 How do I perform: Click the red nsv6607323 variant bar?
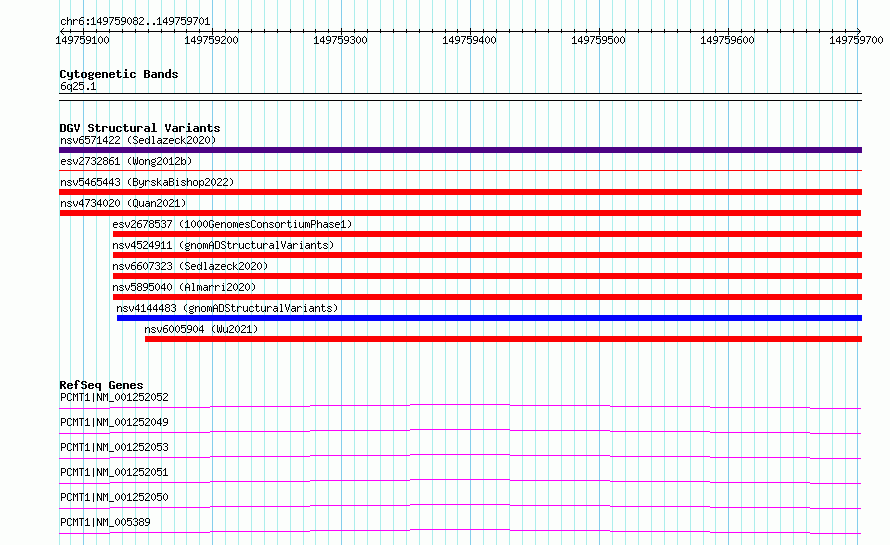click(488, 276)
